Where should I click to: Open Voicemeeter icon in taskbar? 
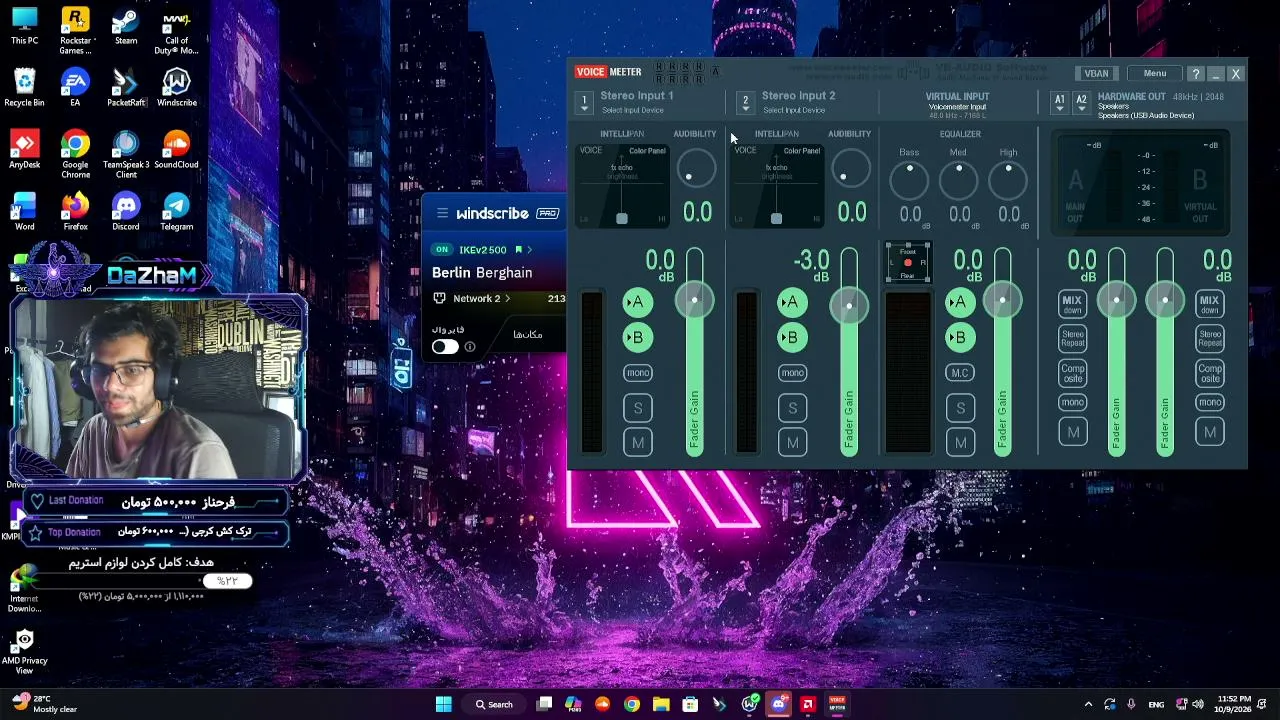coord(837,704)
